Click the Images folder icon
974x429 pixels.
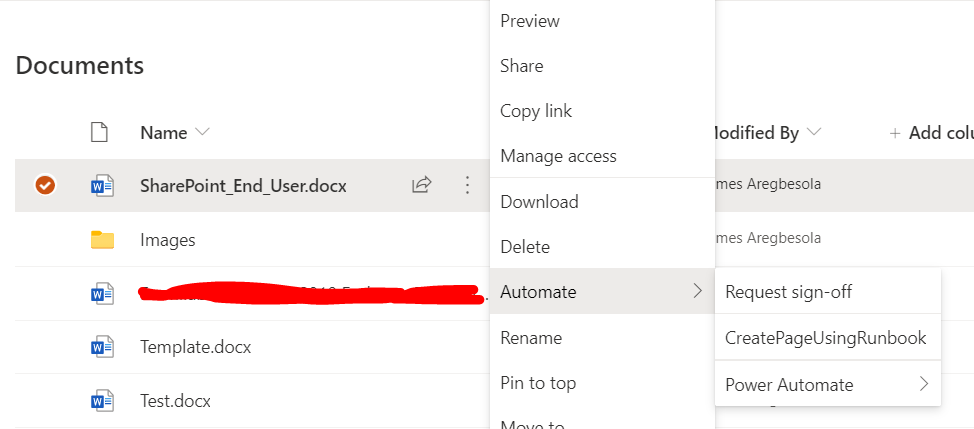(102, 240)
